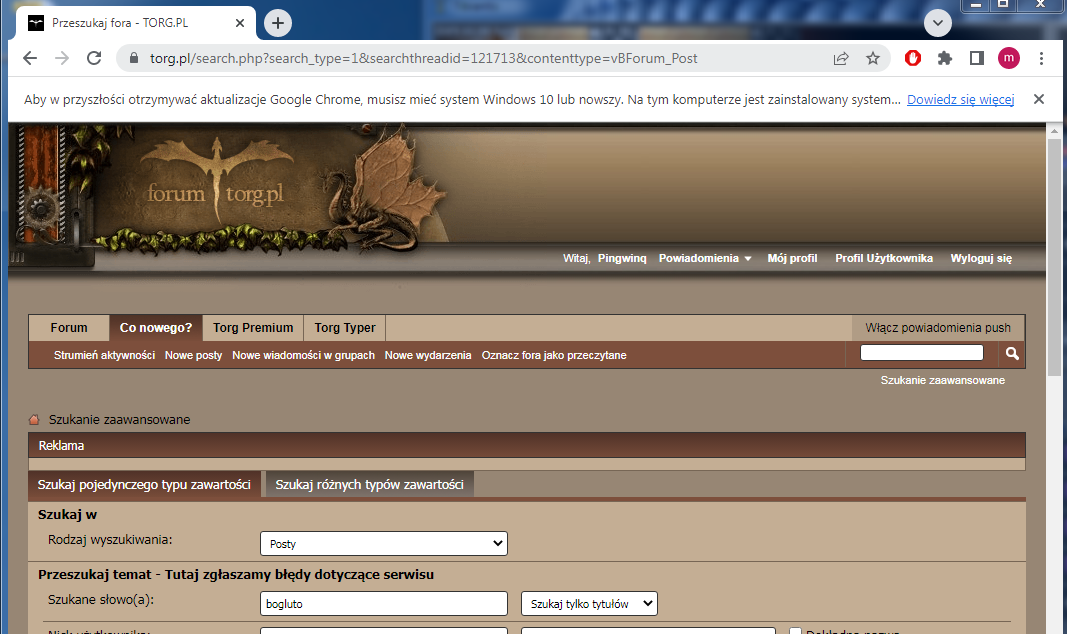The width and height of the screenshot is (1067, 634).
Task: Expand the Rodzaj wyszukiwania dropdown
Action: point(384,544)
